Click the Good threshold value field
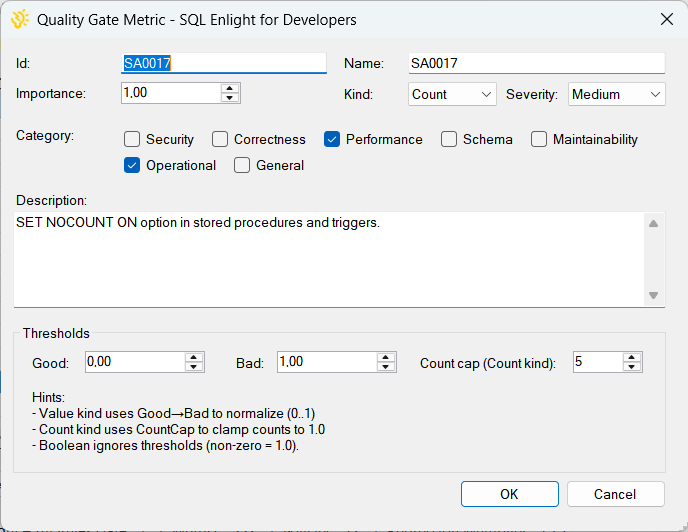 135,362
